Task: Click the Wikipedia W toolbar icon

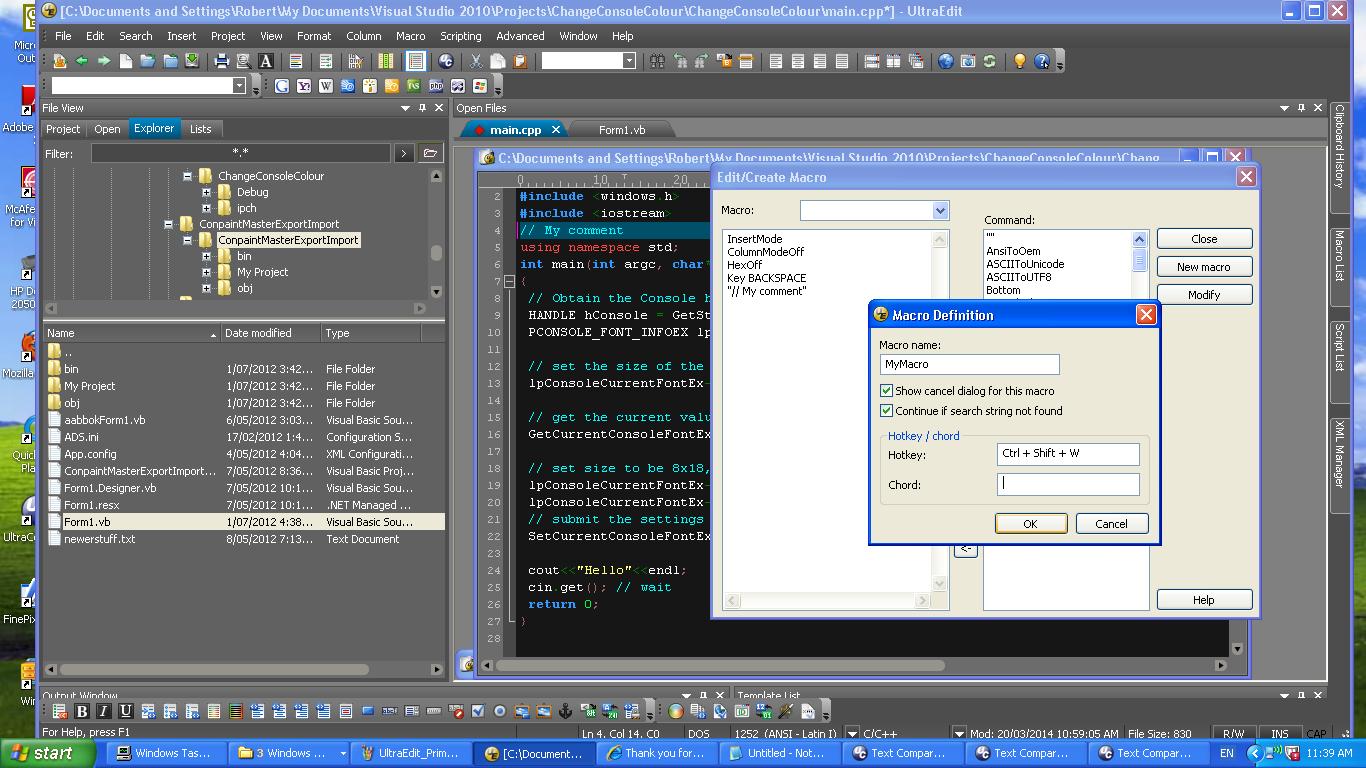Action: tap(326, 86)
